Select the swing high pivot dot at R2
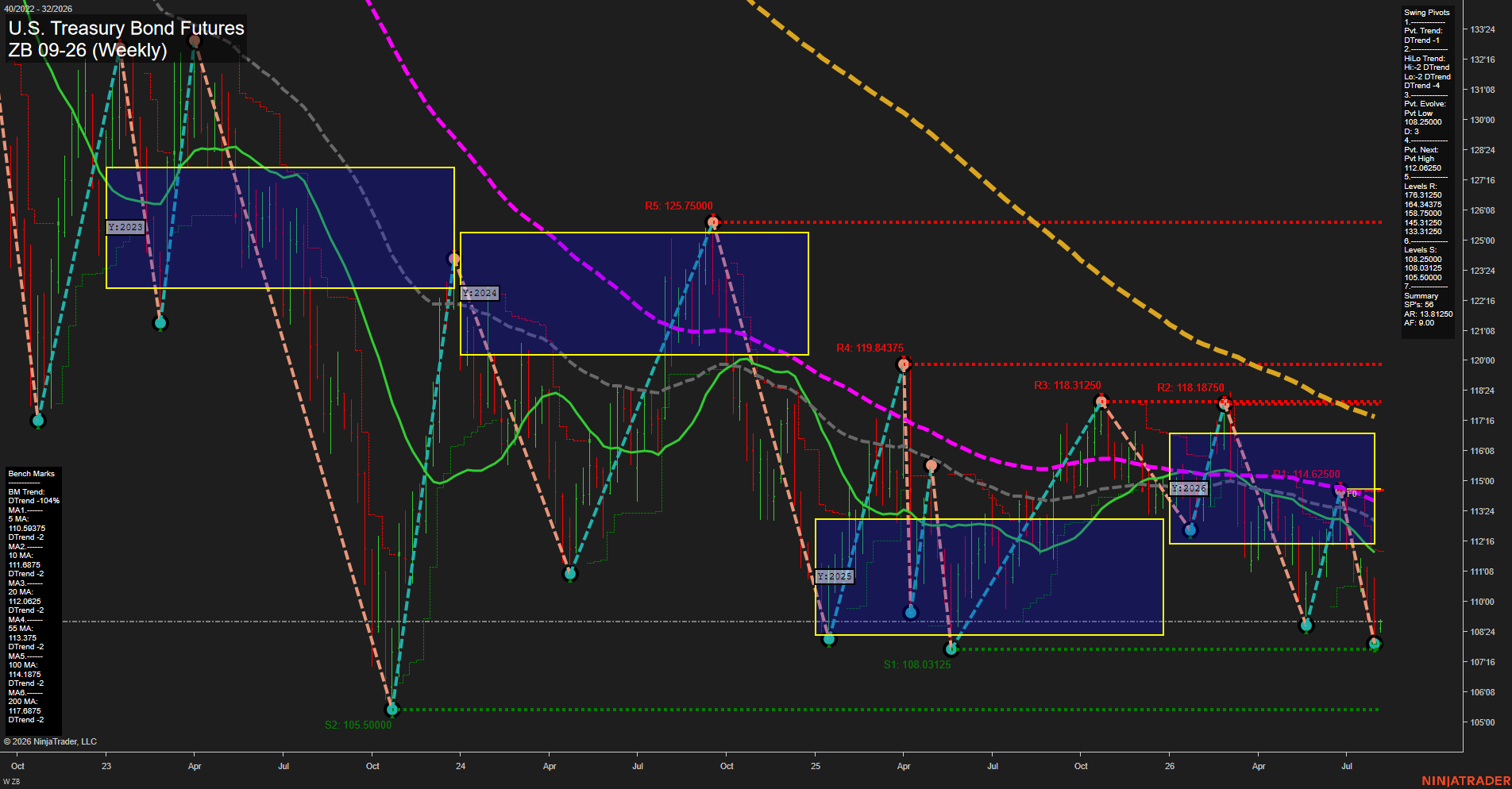The image size is (1512, 789). tap(1225, 404)
